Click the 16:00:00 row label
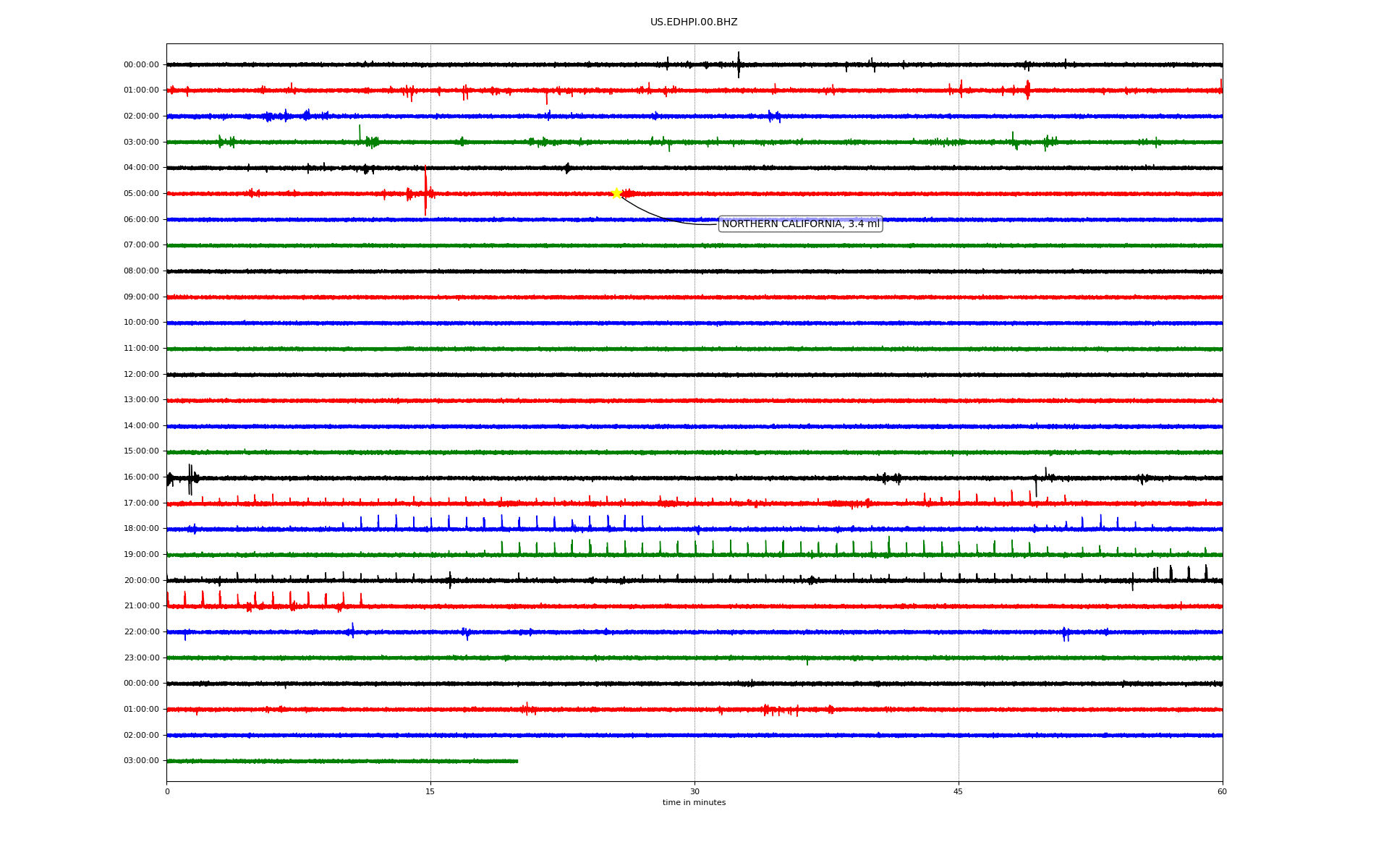The height and width of the screenshot is (868, 1389). 141,477
